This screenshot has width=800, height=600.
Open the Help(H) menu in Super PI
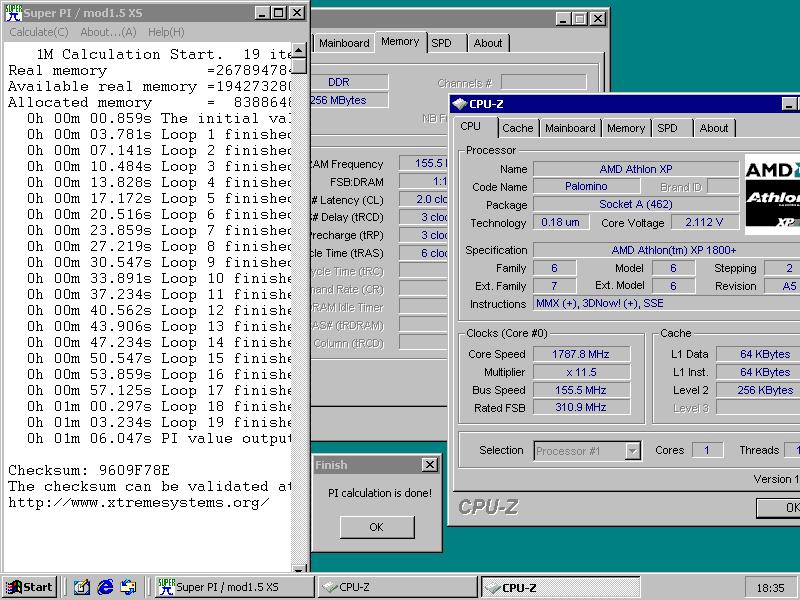click(166, 32)
